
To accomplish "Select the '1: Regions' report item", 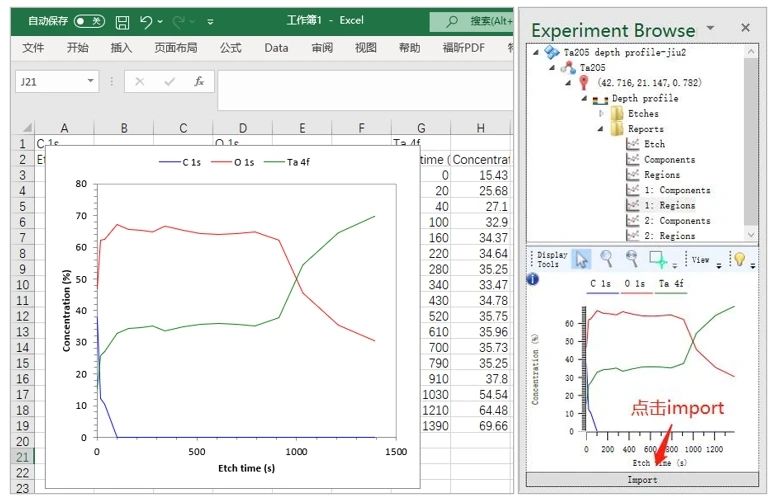I will pyautogui.click(x=676, y=205).
